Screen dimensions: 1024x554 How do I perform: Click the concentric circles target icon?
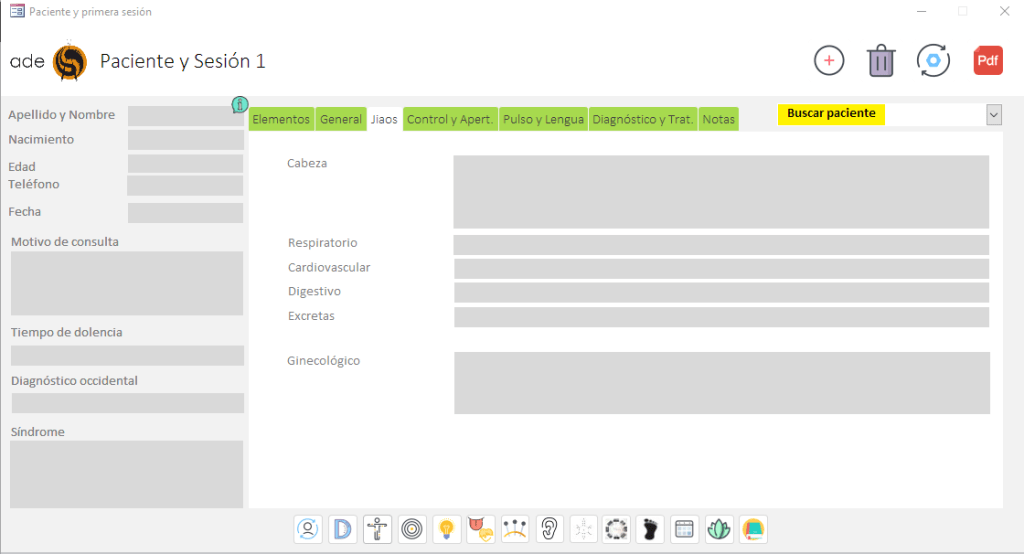pos(412,529)
